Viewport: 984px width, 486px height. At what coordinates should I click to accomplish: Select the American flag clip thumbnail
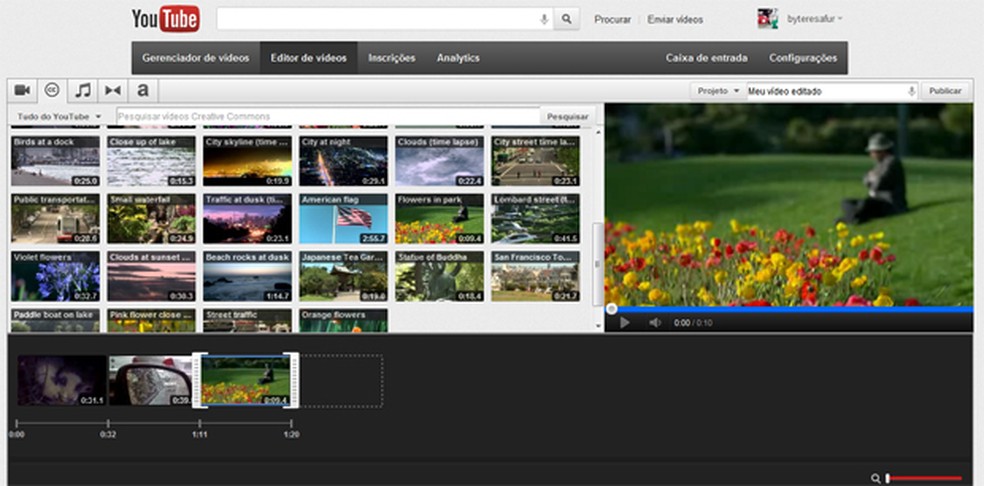click(x=343, y=220)
